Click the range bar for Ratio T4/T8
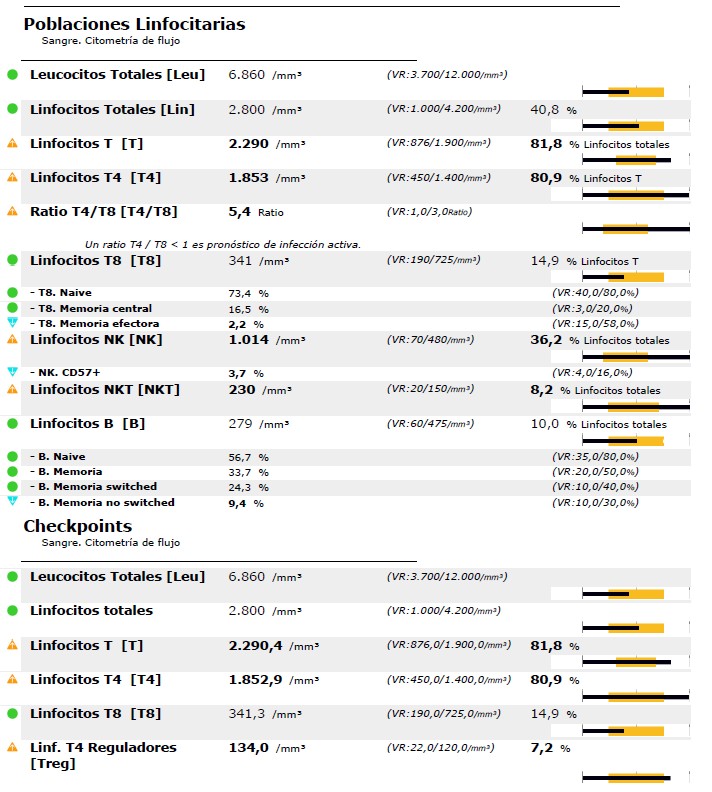 coord(635,229)
